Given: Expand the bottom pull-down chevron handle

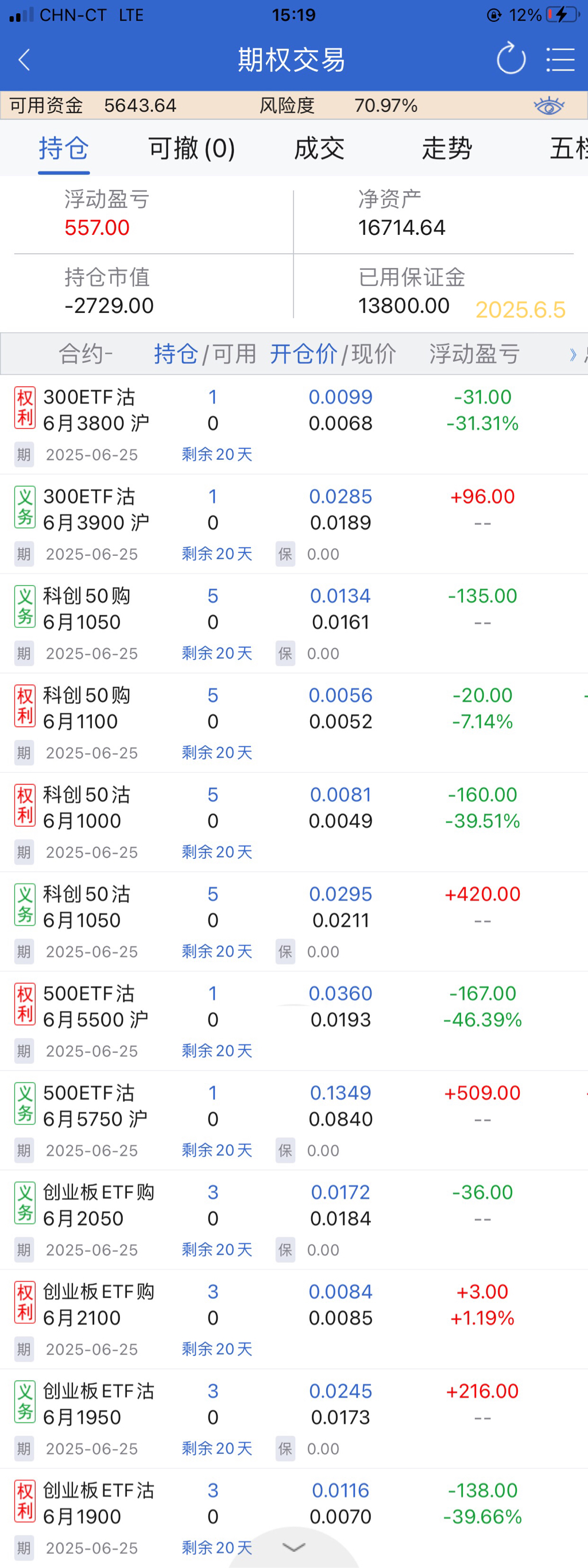Looking at the screenshot, I should [294, 1547].
